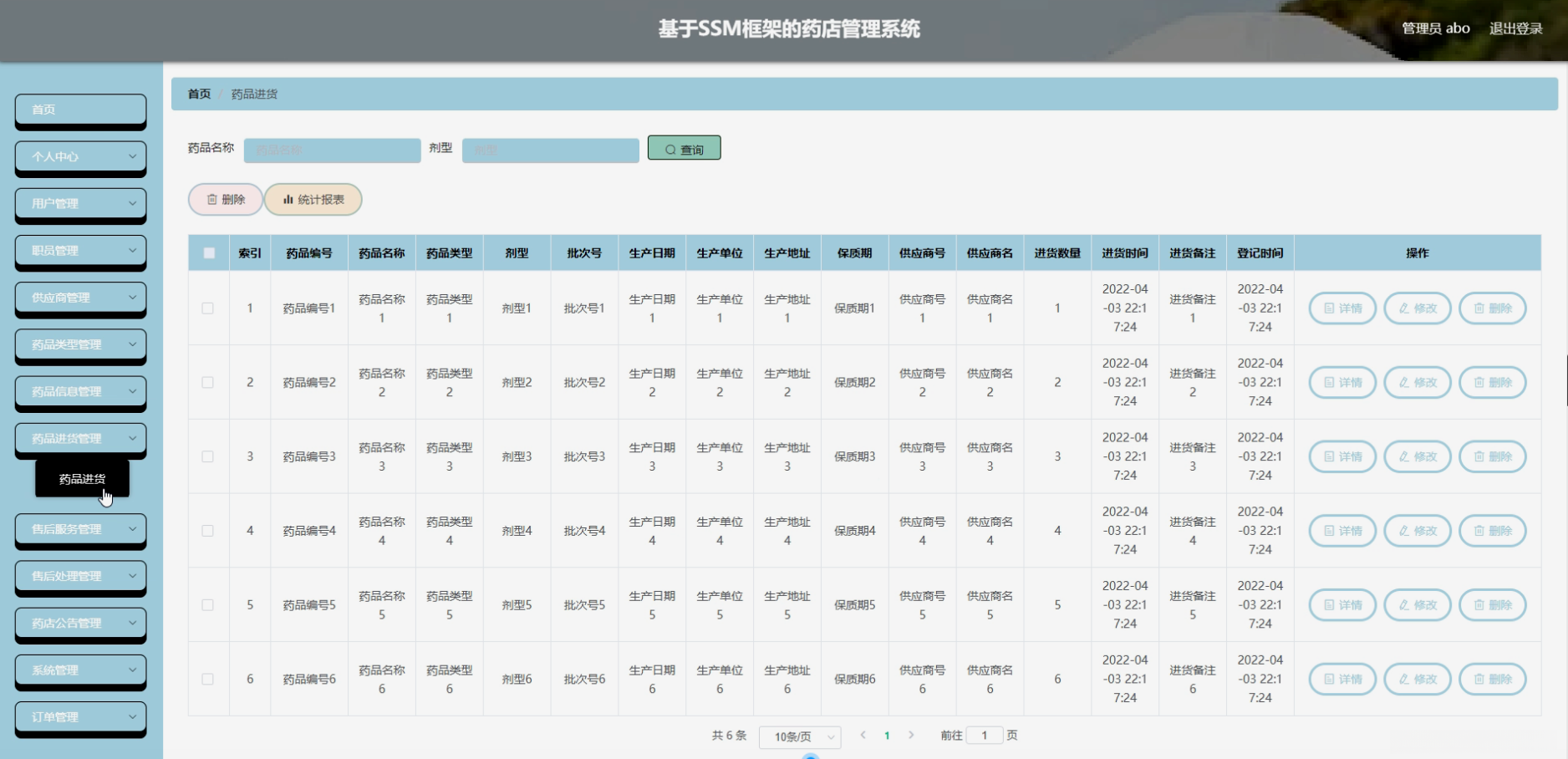Click the 删除 trash button for 药品编号1
The image size is (1568, 759).
coord(1493,308)
